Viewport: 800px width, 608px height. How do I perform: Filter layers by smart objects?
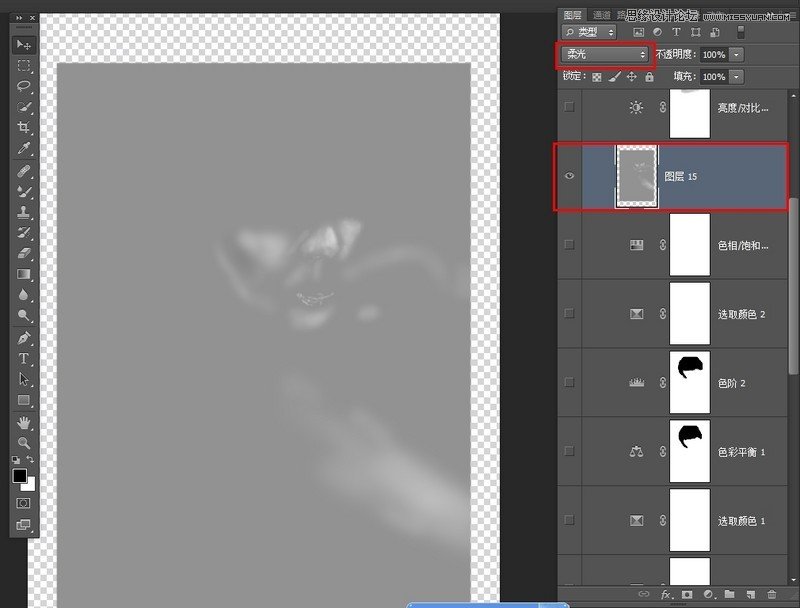click(x=715, y=32)
